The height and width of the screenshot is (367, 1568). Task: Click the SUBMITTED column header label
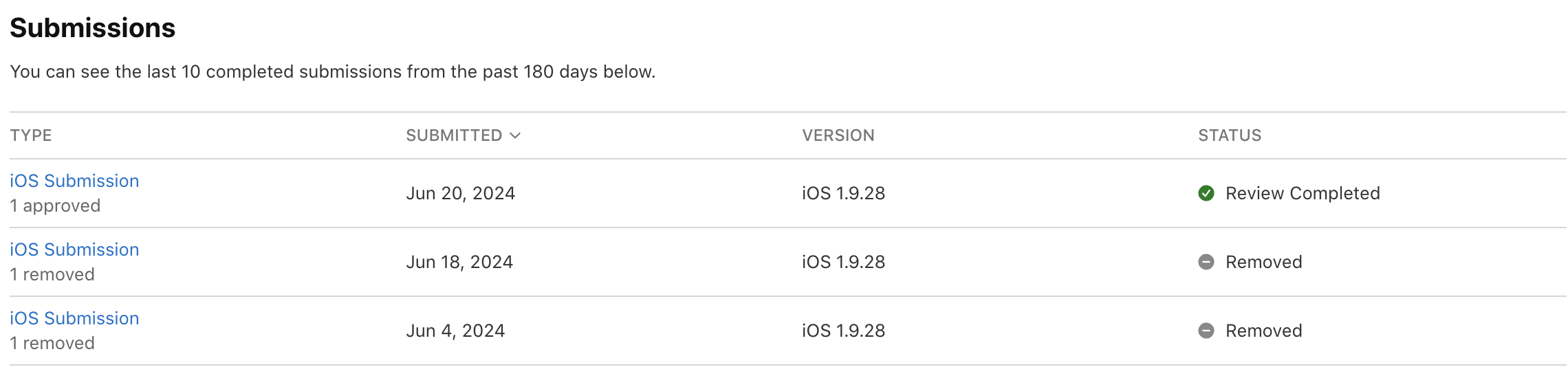point(454,135)
